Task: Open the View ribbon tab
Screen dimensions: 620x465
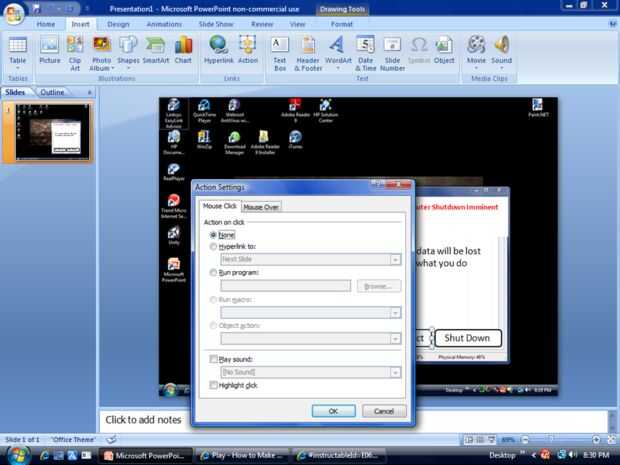Action: coord(297,24)
